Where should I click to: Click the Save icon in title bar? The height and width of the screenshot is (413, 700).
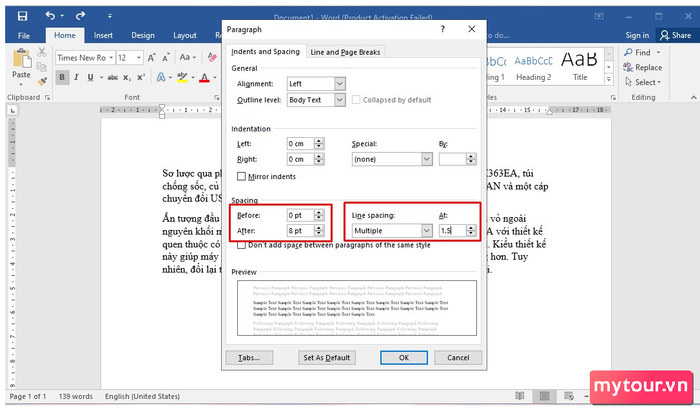coord(22,16)
